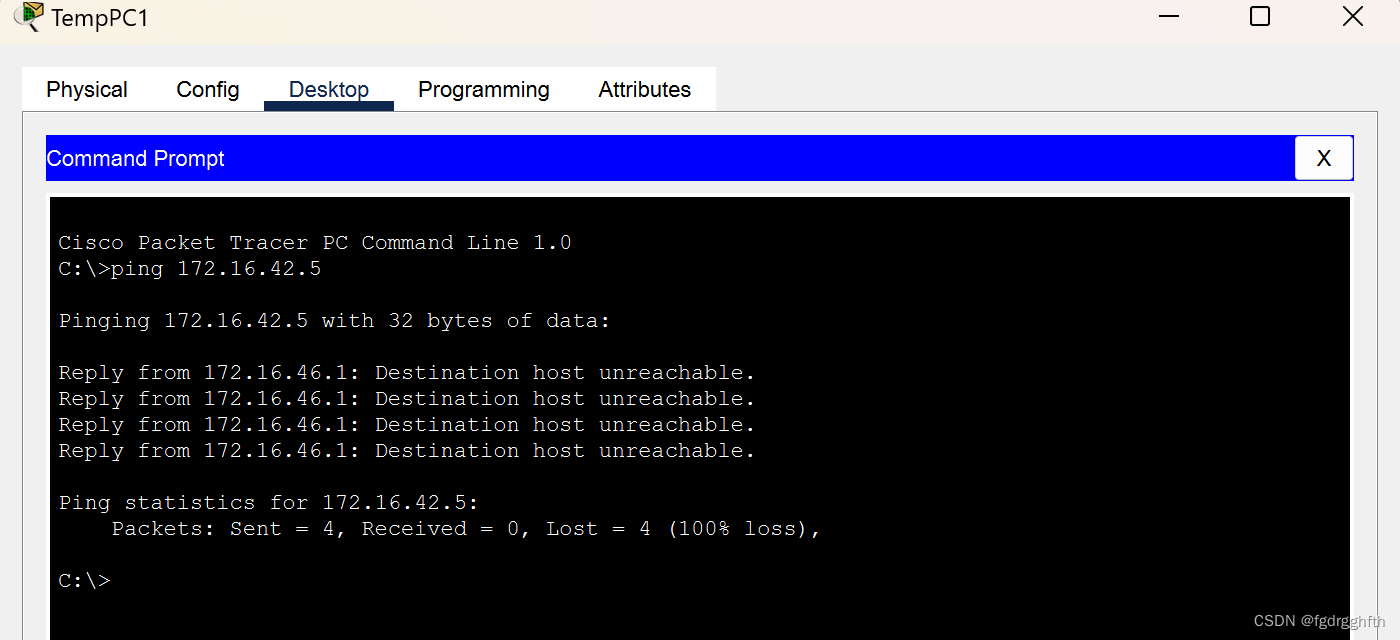The height and width of the screenshot is (640, 1400).
Task: Switch to the Physical tab
Action: (x=87, y=90)
